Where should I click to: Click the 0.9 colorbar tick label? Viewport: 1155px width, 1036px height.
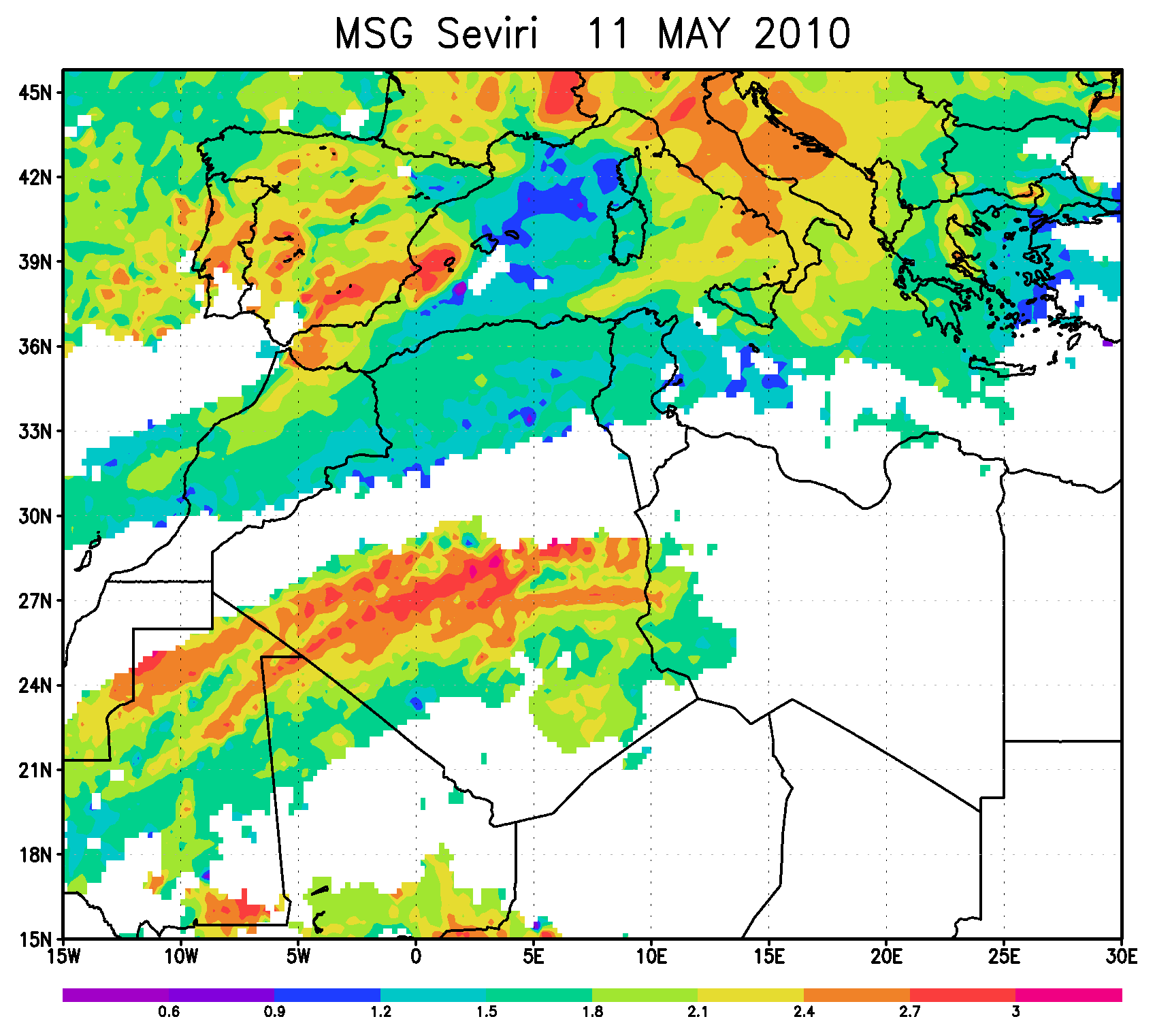[275, 1012]
